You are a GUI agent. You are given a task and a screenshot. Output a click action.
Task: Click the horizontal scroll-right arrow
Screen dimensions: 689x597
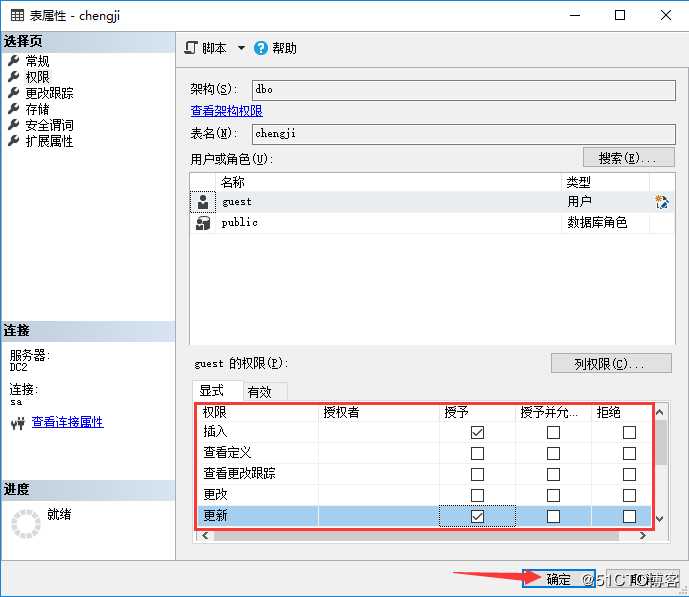click(643, 535)
